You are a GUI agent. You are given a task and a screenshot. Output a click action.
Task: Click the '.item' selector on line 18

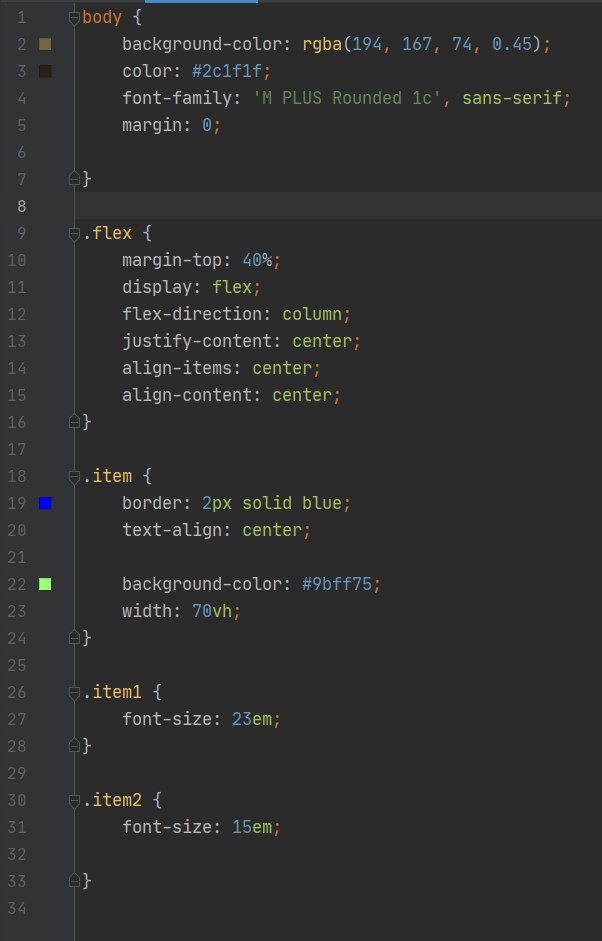click(x=107, y=476)
